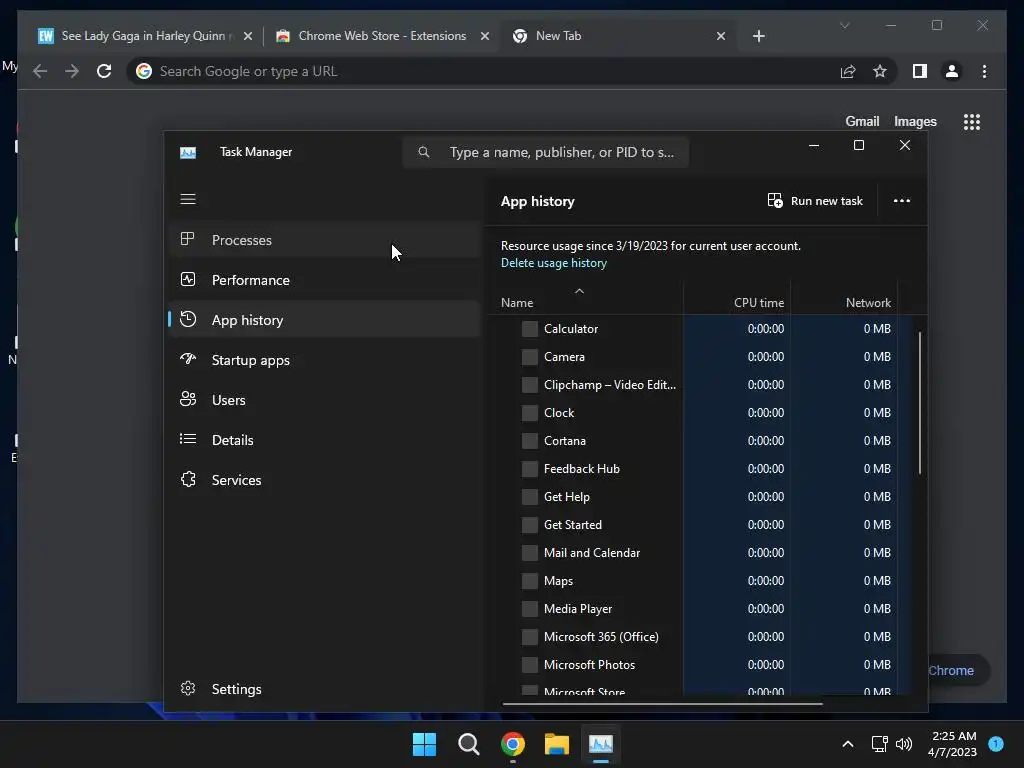The image size is (1024, 768).
Task: Open the Chrome tab search dropdown chevron
Action: 844,25
